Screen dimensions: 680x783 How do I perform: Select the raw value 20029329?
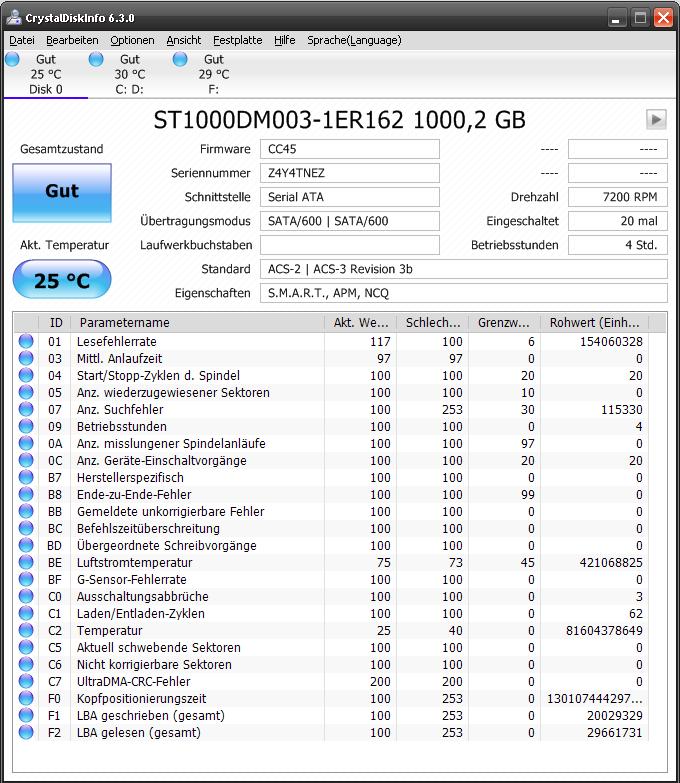coord(615,715)
